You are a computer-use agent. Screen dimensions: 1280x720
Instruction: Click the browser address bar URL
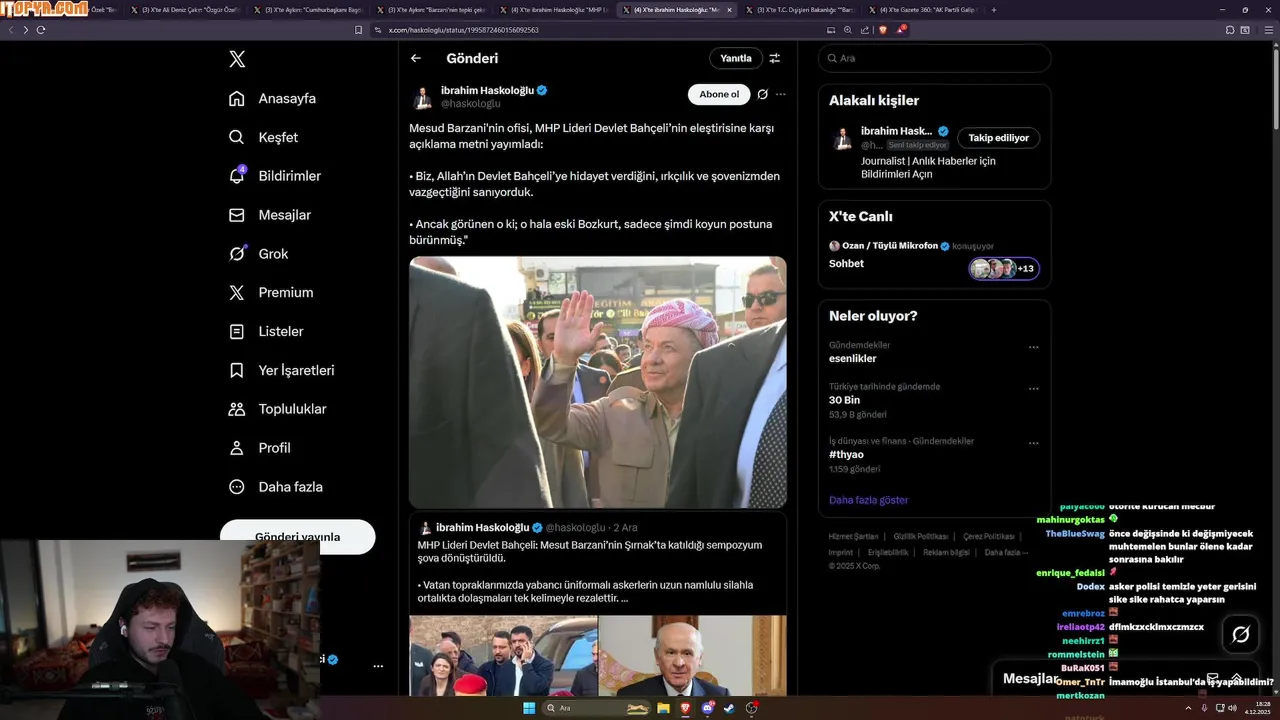tap(463, 30)
